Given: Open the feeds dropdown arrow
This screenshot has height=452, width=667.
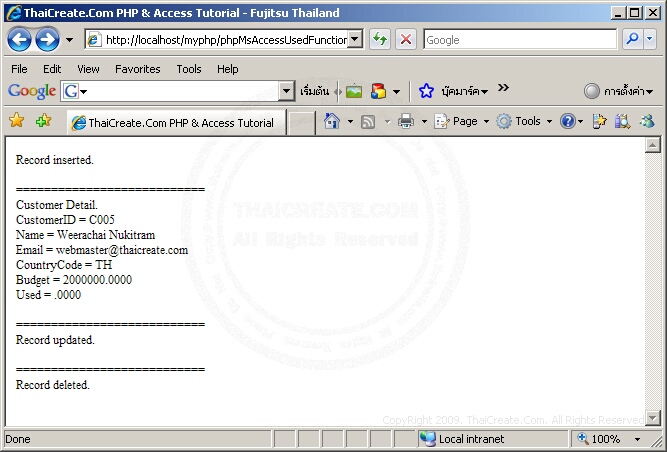Looking at the screenshot, I should (387, 122).
